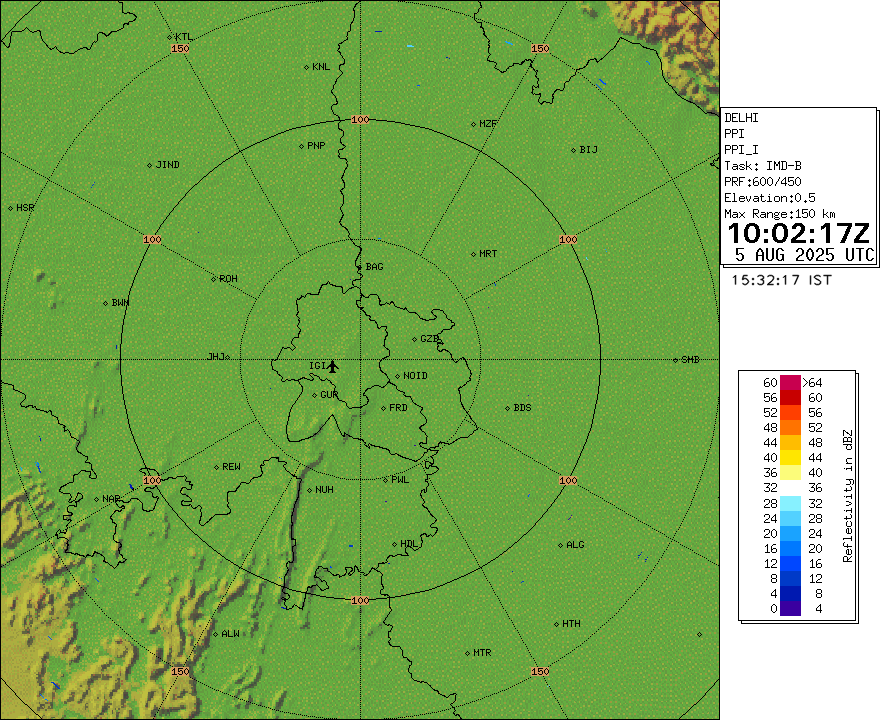Click the >64 dBZ magenta legend swatch
Image resolution: width=880 pixels, height=720 pixels.
790,383
